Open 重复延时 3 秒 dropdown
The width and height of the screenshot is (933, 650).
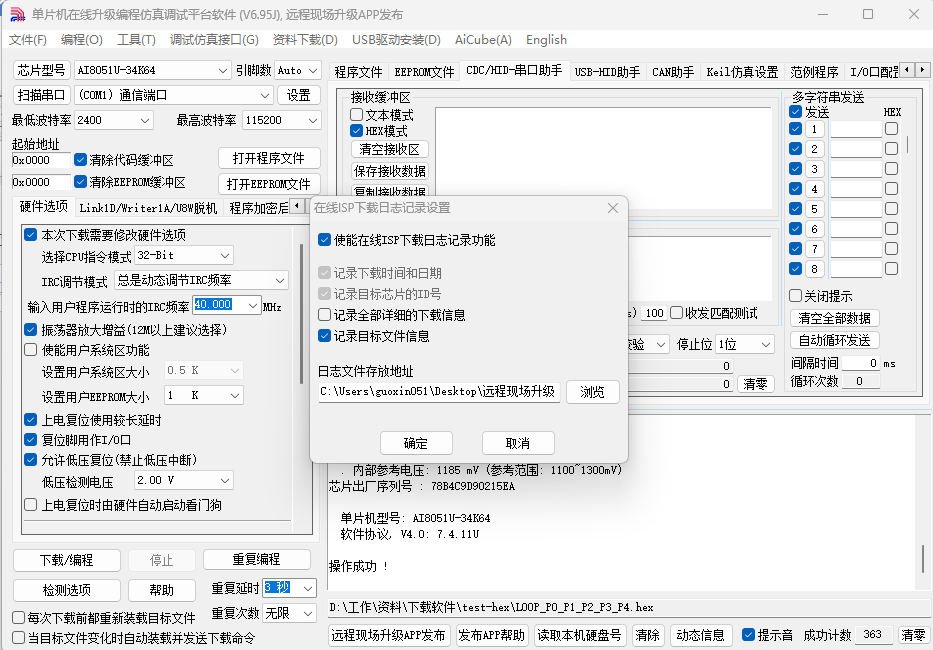tap(290, 588)
